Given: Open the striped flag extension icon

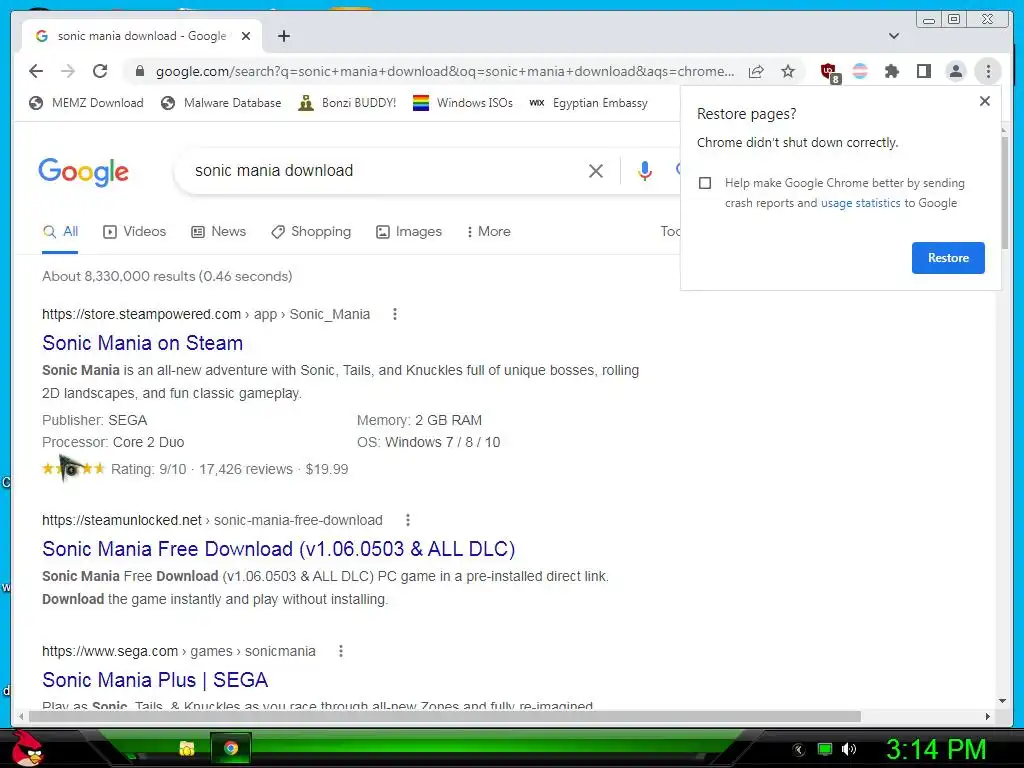Looking at the screenshot, I should (x=860, y=71).
